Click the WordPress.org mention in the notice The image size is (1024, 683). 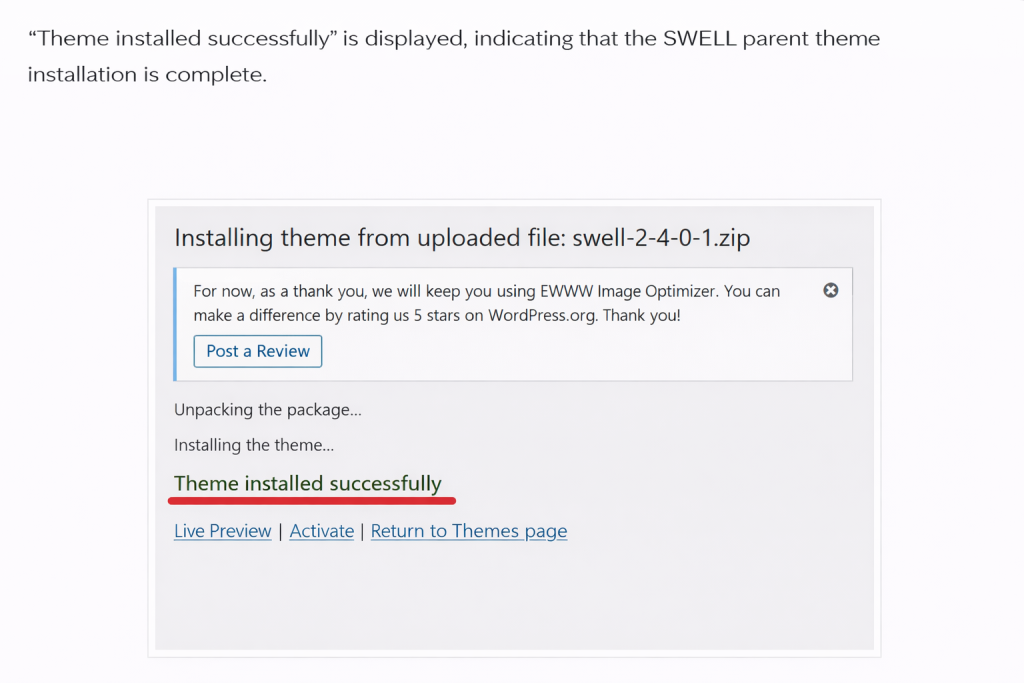point(541,314)
